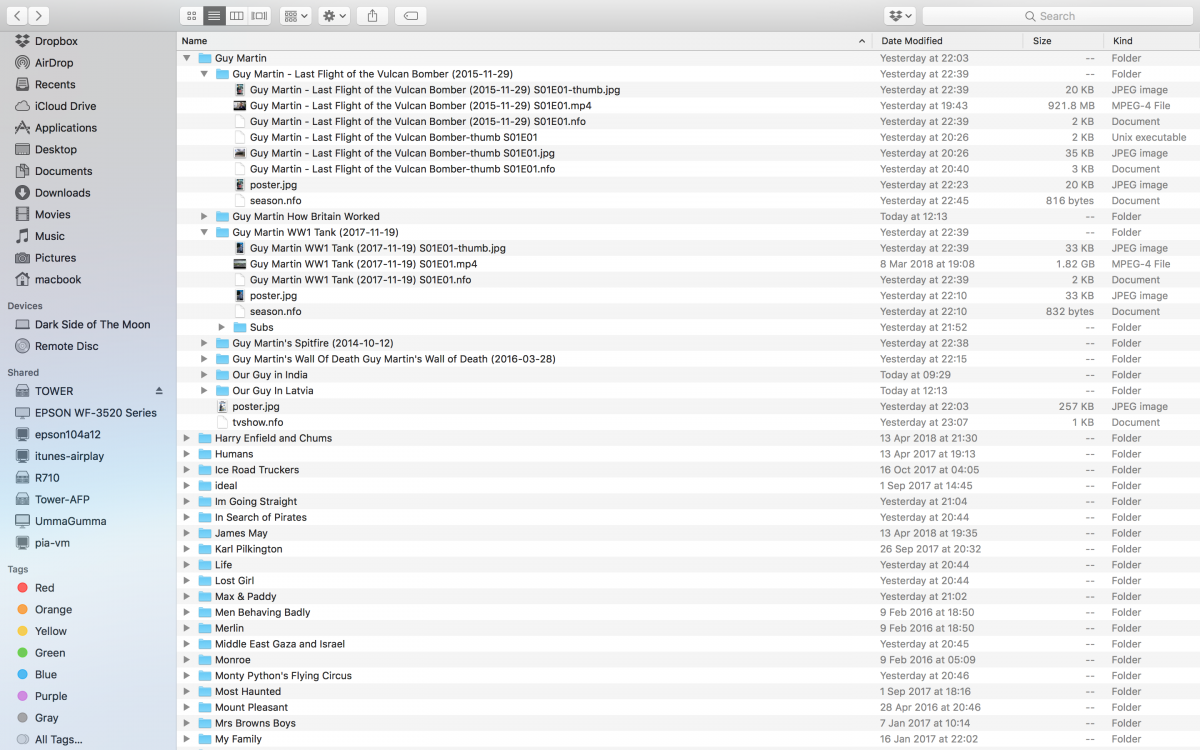Image resolution: width=1200 pixels, height=750 pixels.
Task: Select pia-vm shared computer
Action: point(52,543)
